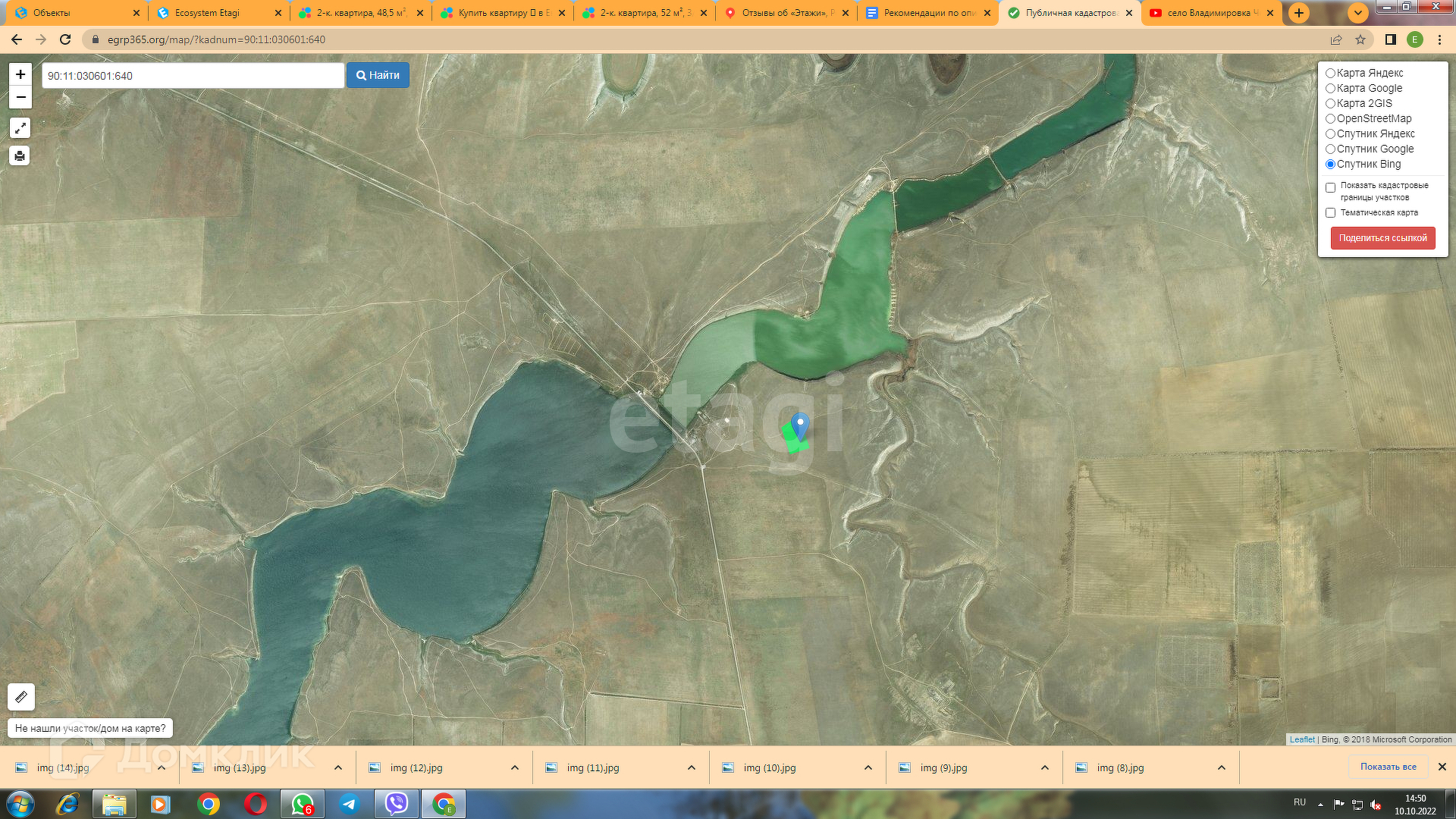Enable the Тематическая карта checkbox

point(1330,213)
